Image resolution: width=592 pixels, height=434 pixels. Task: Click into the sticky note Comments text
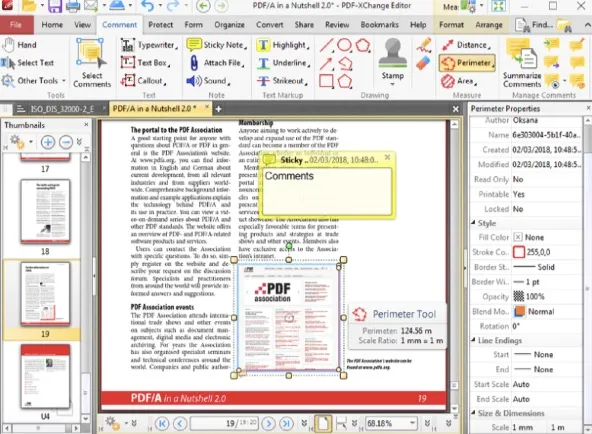click(289, 176)
